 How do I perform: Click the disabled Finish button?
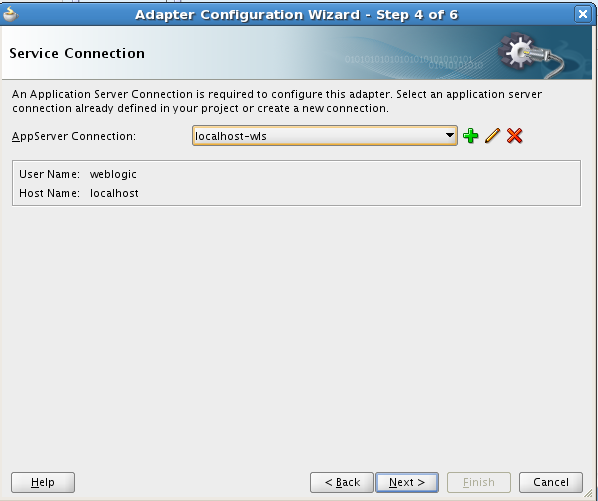coord(479,482)
